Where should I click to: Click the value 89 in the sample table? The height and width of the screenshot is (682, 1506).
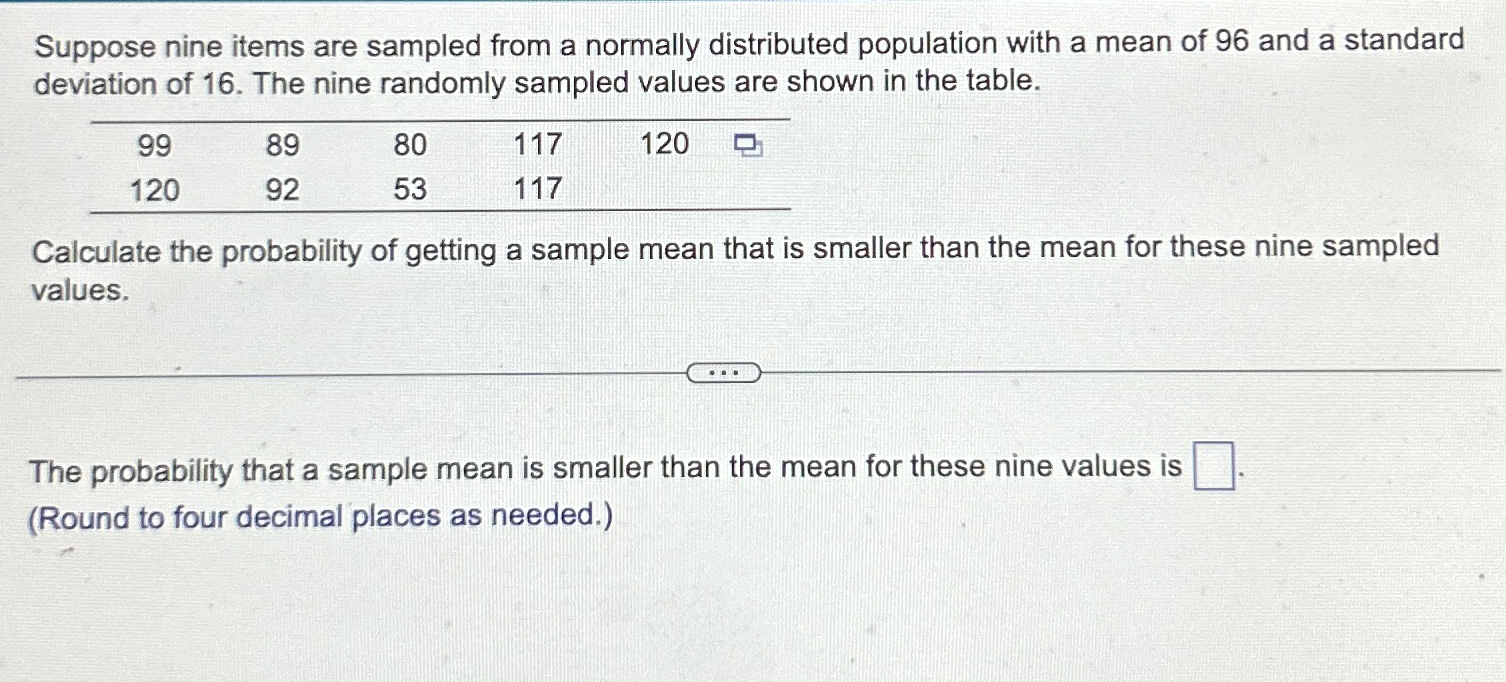(283, 146)
